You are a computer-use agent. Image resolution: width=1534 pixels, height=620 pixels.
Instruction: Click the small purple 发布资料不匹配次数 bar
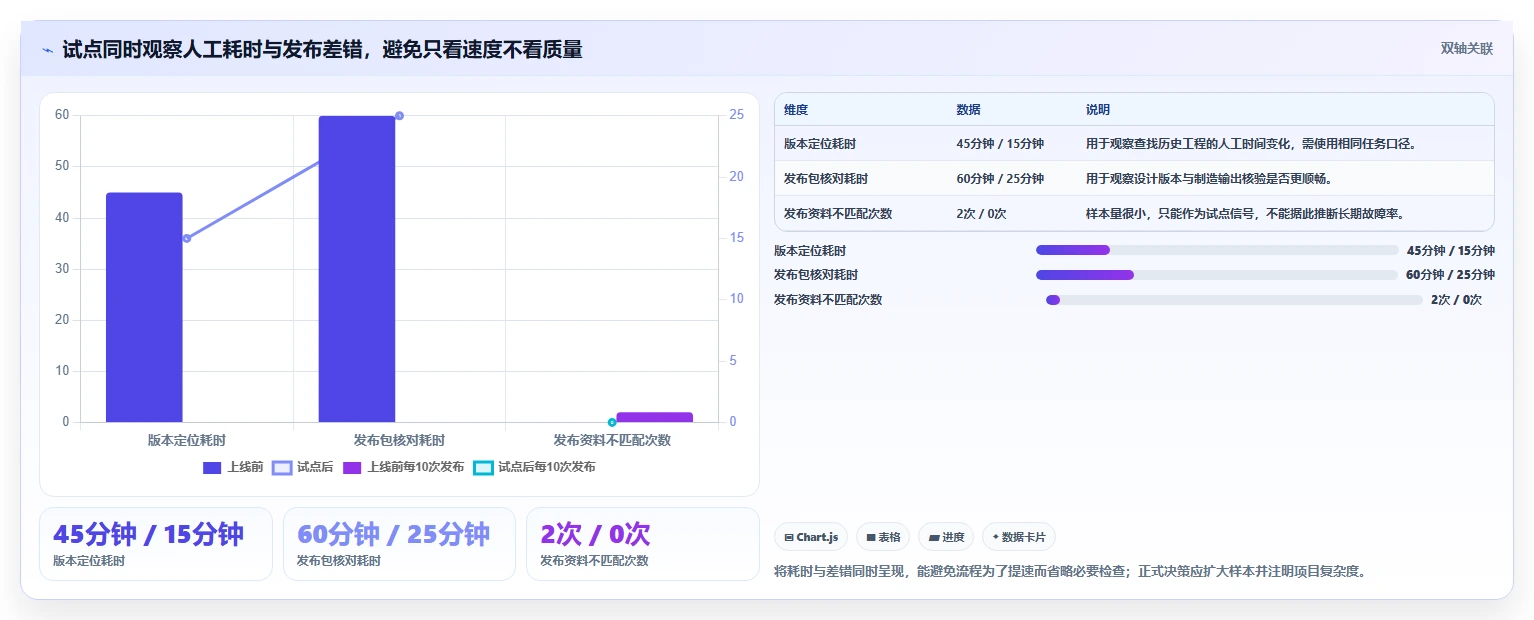click(x=654, y=417)
